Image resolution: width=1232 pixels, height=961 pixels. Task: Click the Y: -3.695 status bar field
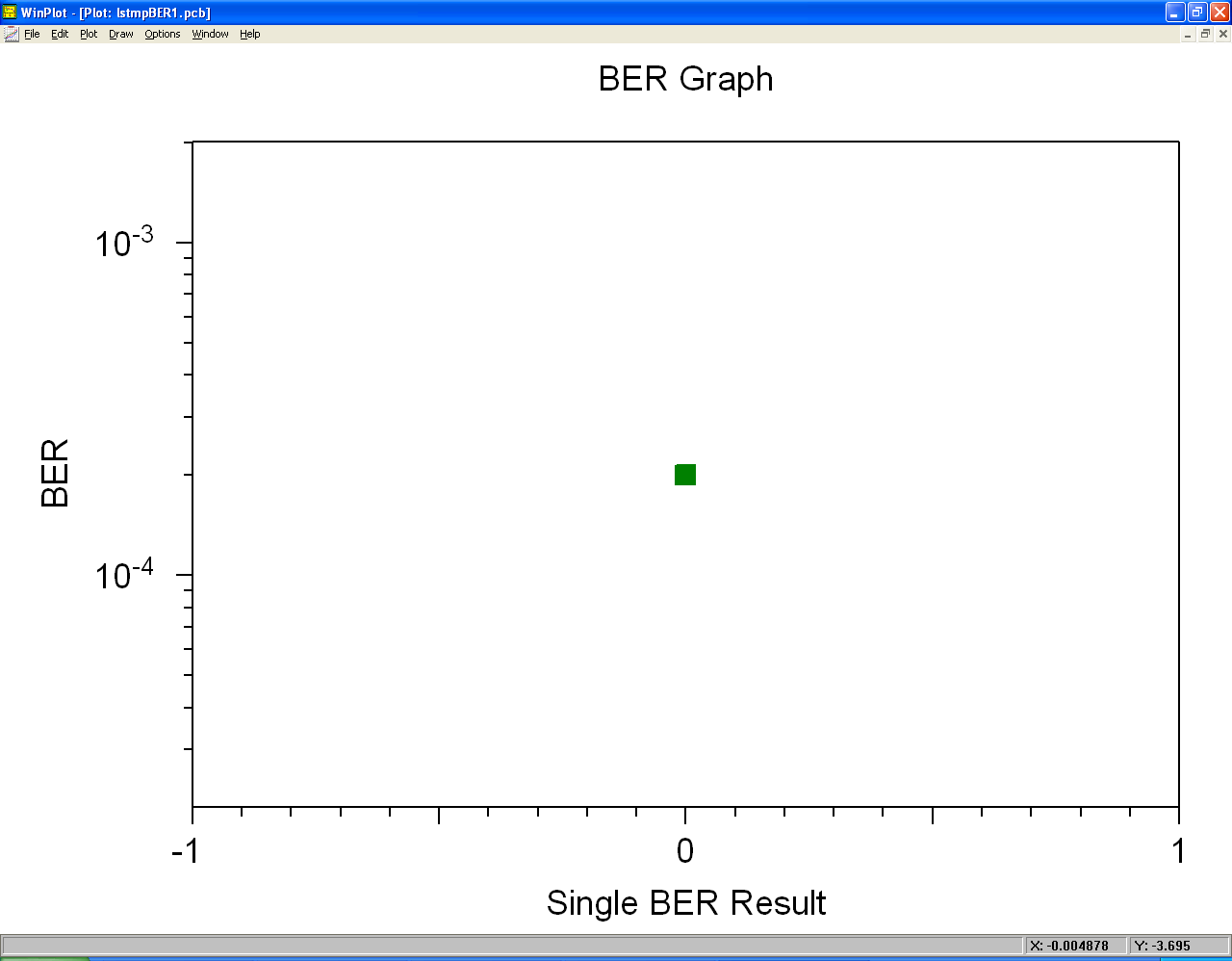point(1178,946)
